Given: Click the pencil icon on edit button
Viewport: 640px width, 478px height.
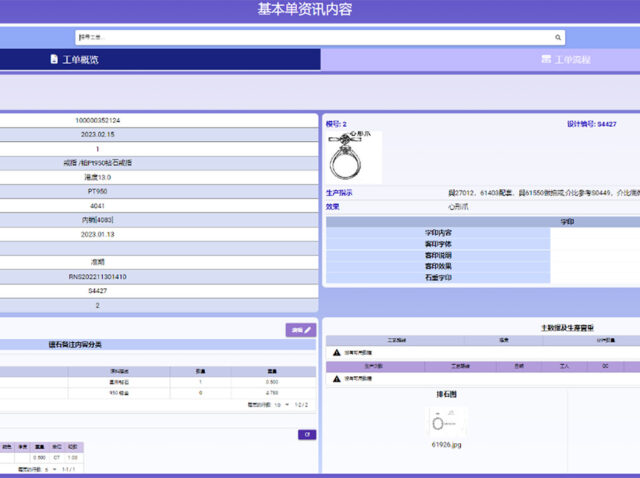Looking at the screenshot, I should (308, 329).
